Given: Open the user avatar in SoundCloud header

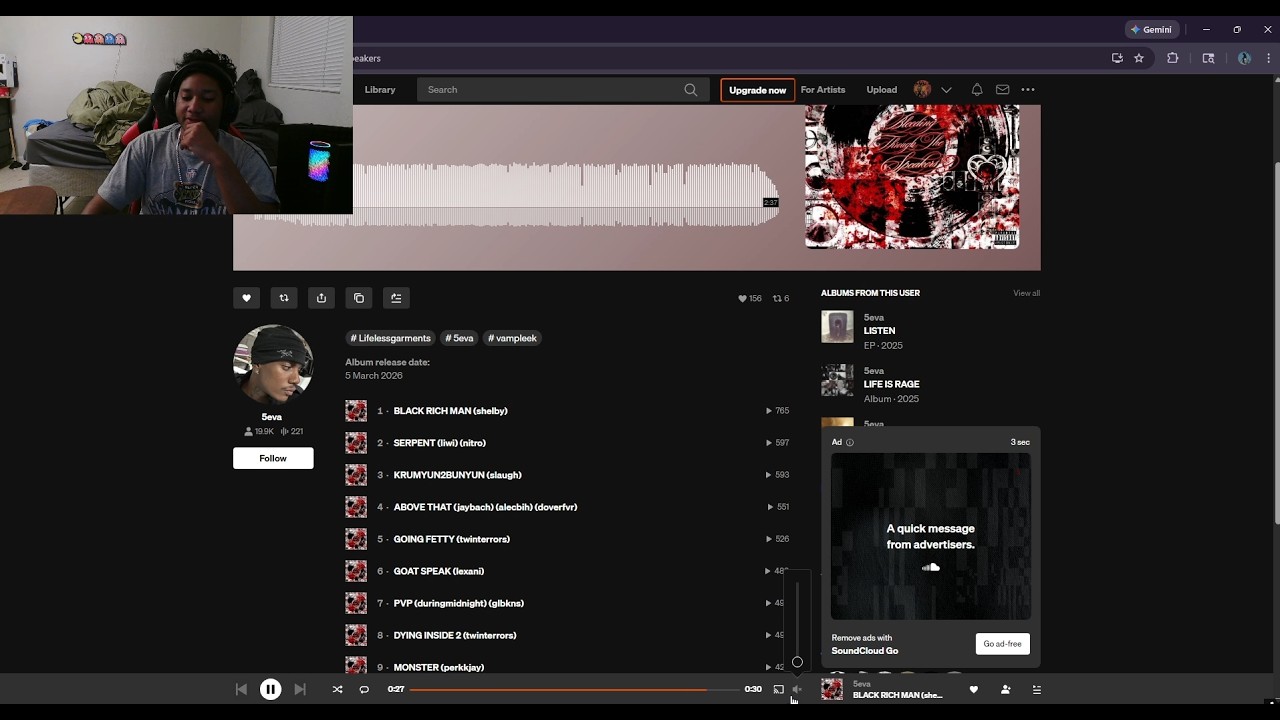Looking at the screenshot, I should click(x=922, y=90).
